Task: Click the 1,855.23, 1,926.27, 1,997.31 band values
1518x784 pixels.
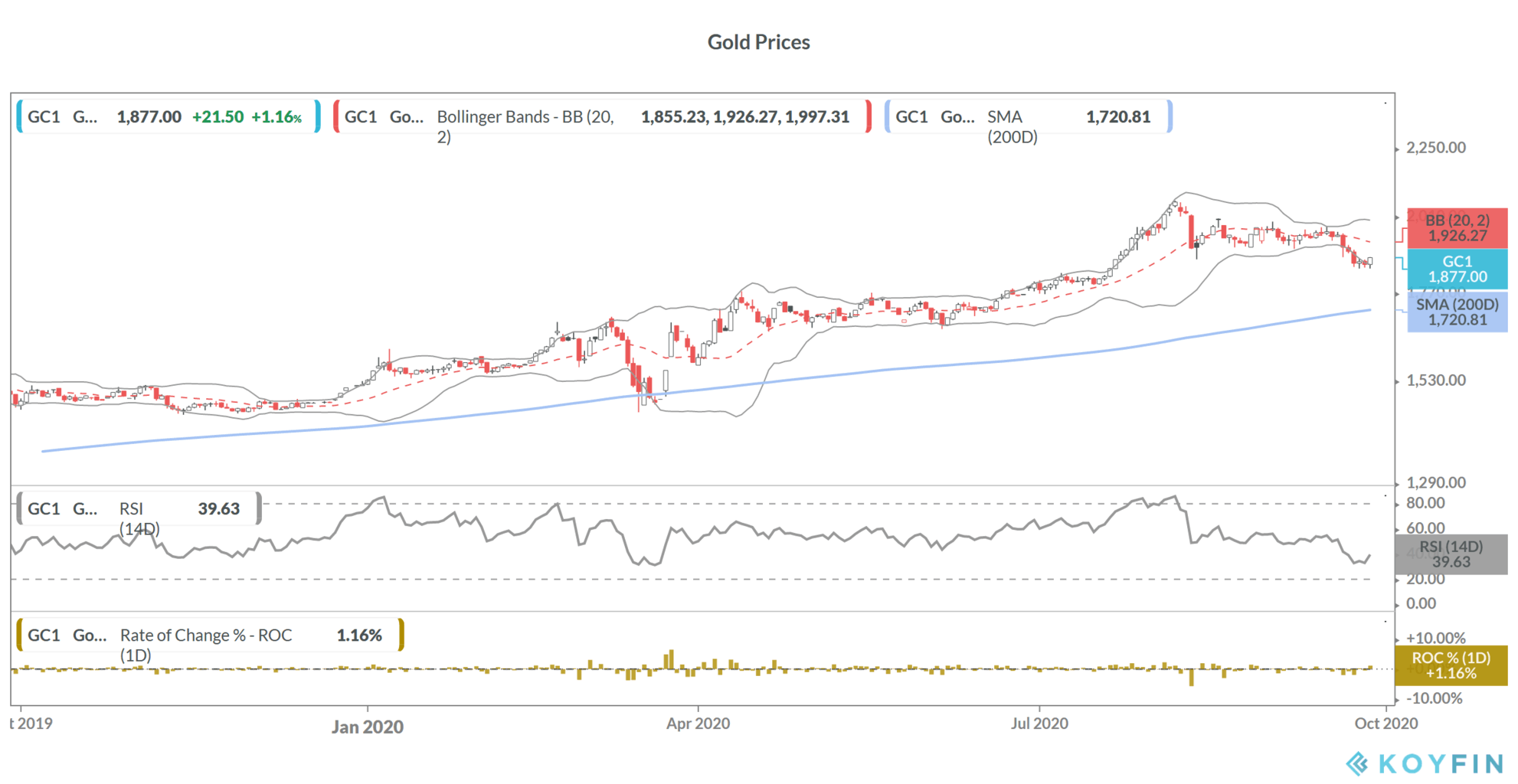Action: click(x=745, y=117)
